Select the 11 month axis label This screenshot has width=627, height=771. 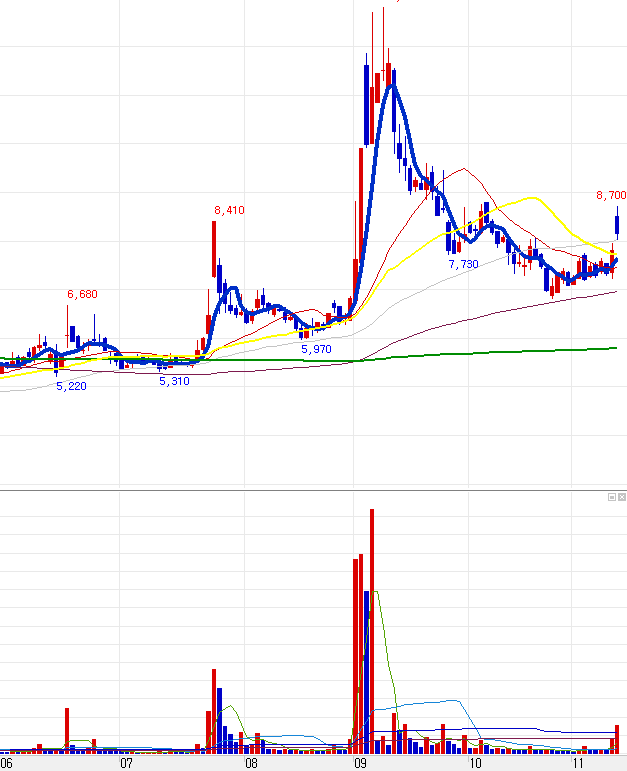coord(578,763)
